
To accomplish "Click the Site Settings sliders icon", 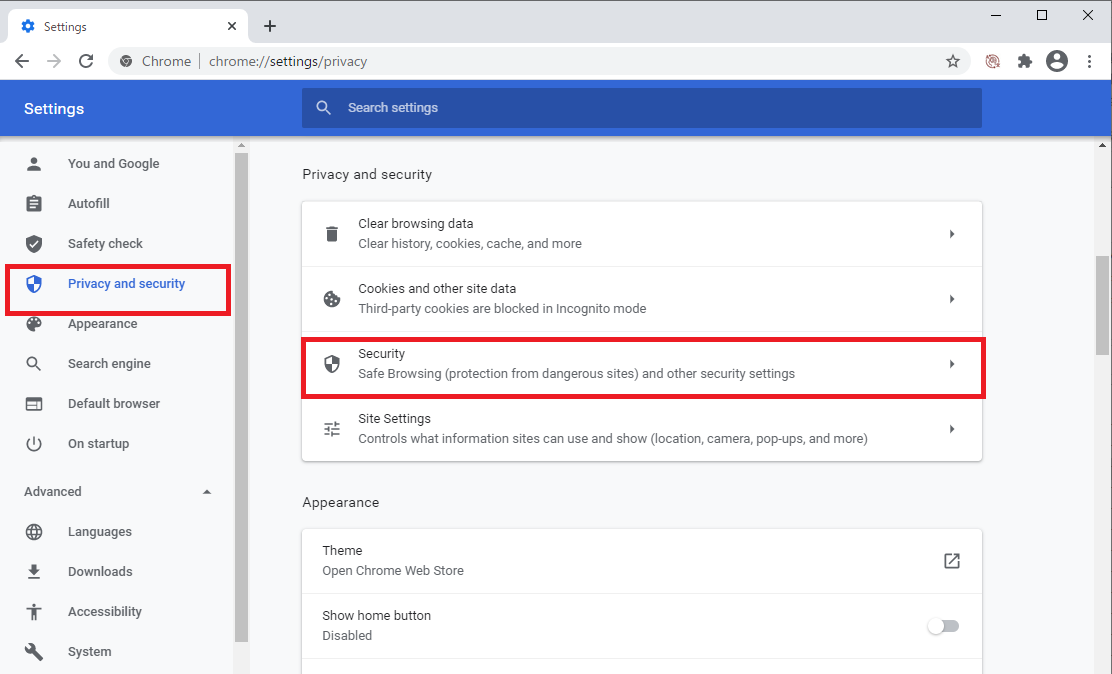I will click(x=331, y=428).
